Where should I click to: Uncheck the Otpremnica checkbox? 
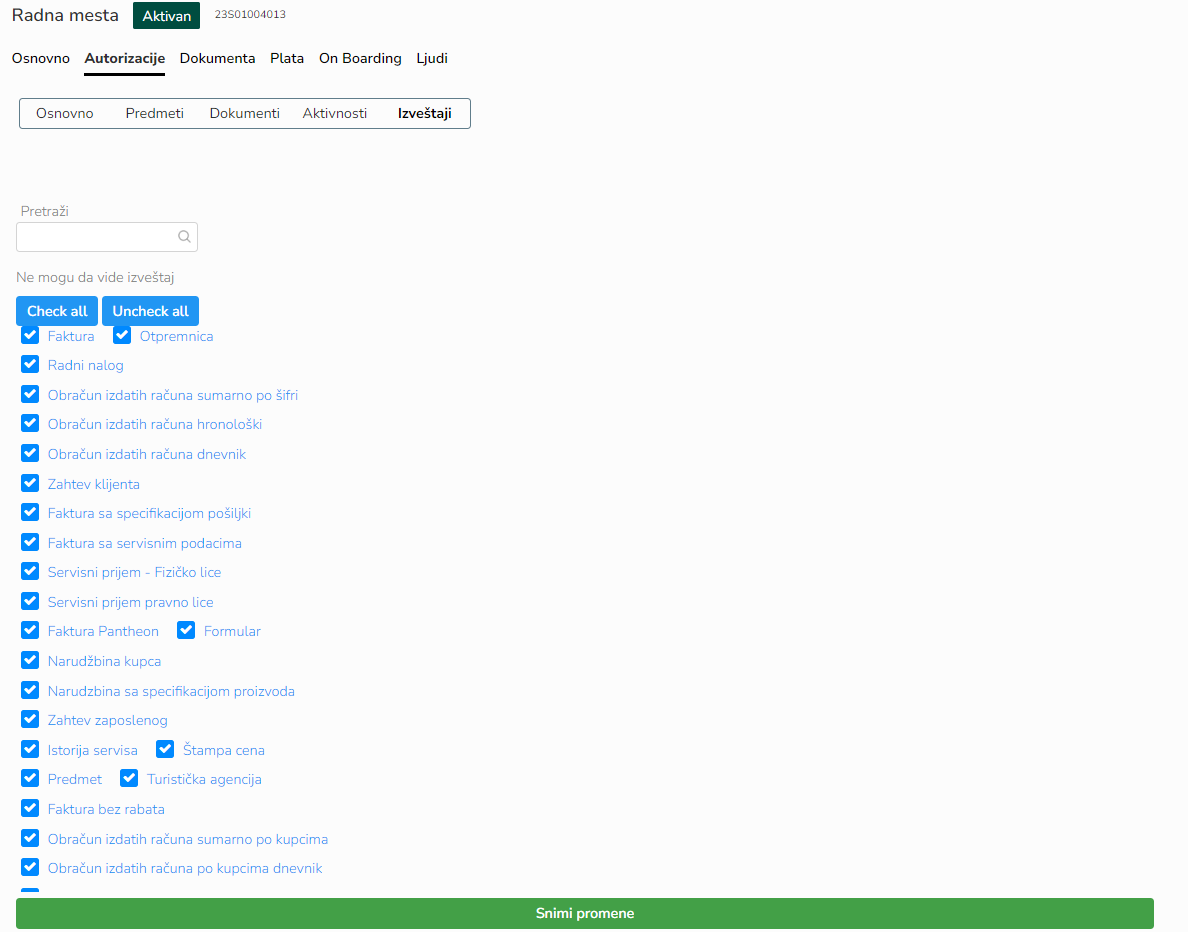click(122, 335)
